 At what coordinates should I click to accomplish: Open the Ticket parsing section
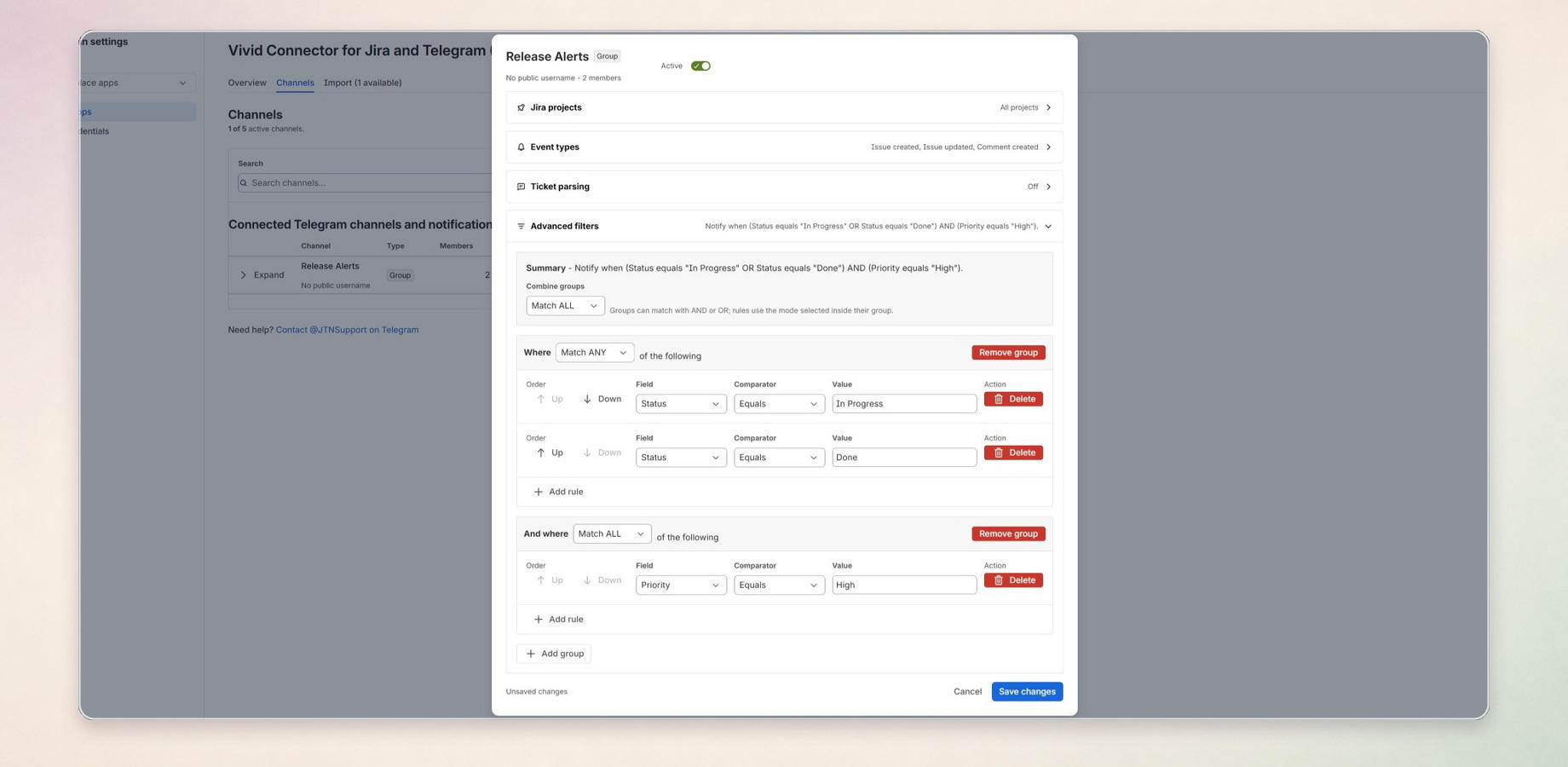(x=784, y=187)
